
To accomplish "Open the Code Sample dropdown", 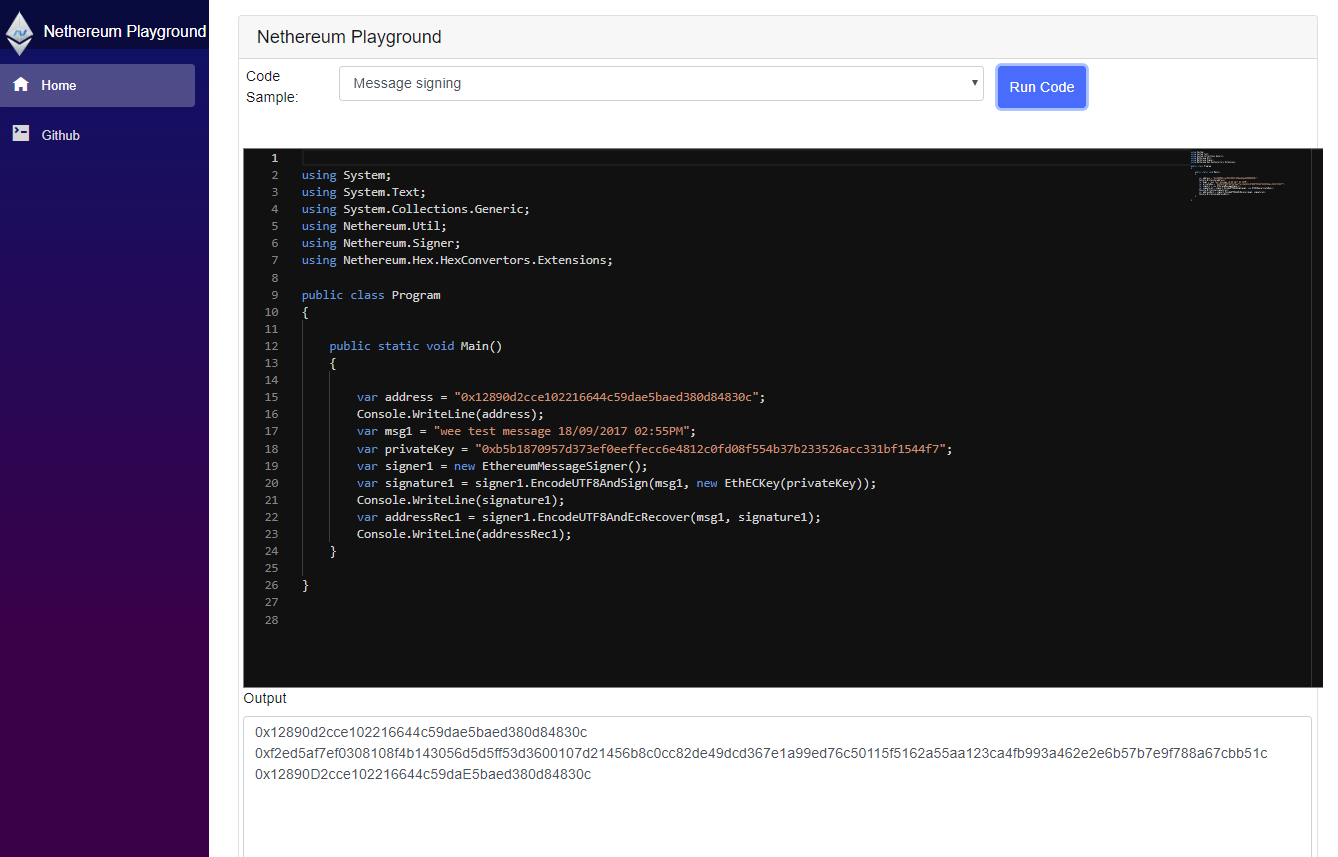I will (661, 84).
